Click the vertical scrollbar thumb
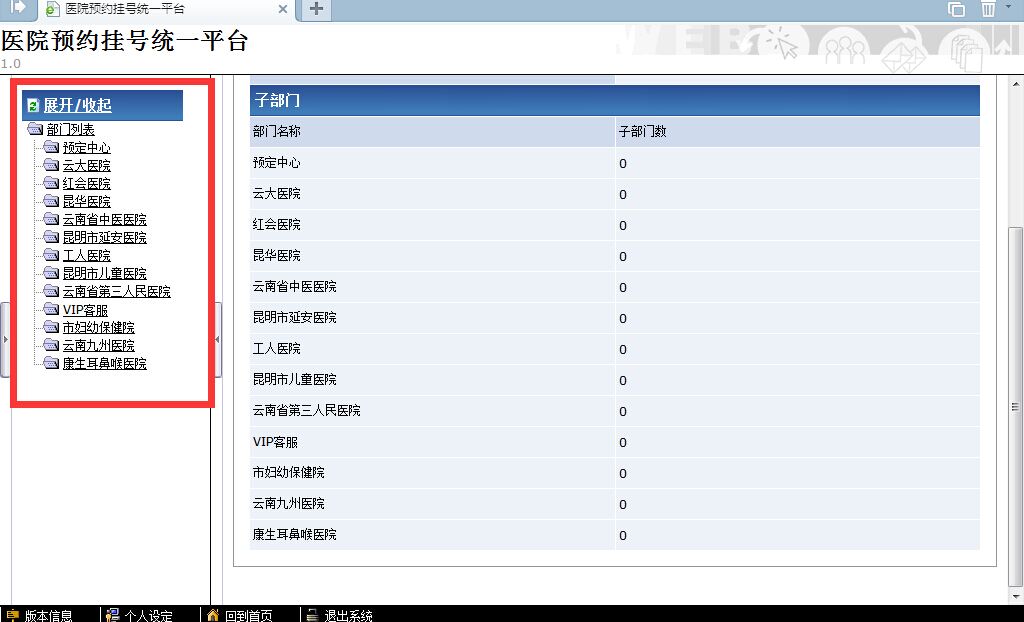 [x=1016, y=405]
